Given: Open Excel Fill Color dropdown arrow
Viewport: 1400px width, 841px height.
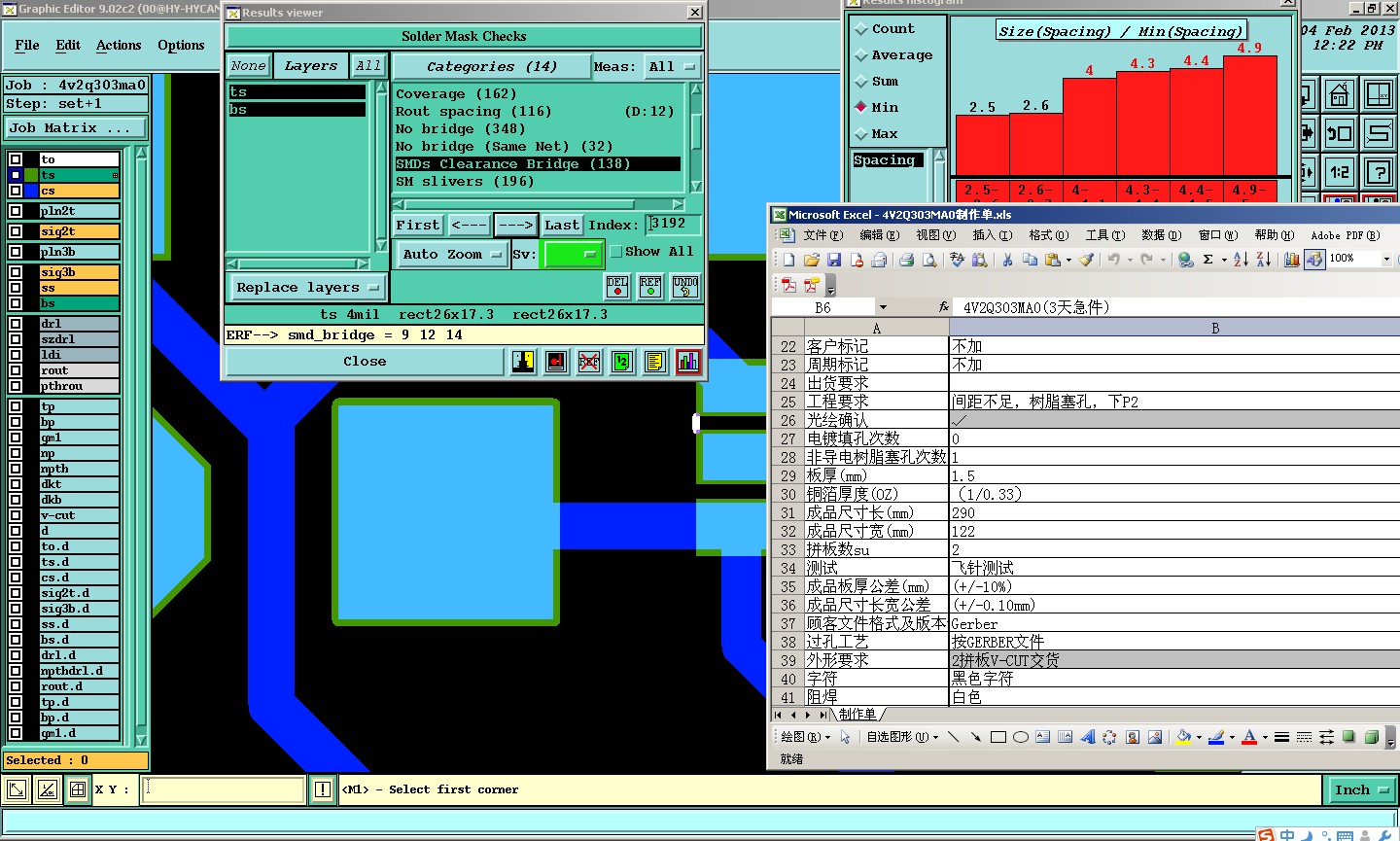Looking at the screenshot, I should point(1199,738).
